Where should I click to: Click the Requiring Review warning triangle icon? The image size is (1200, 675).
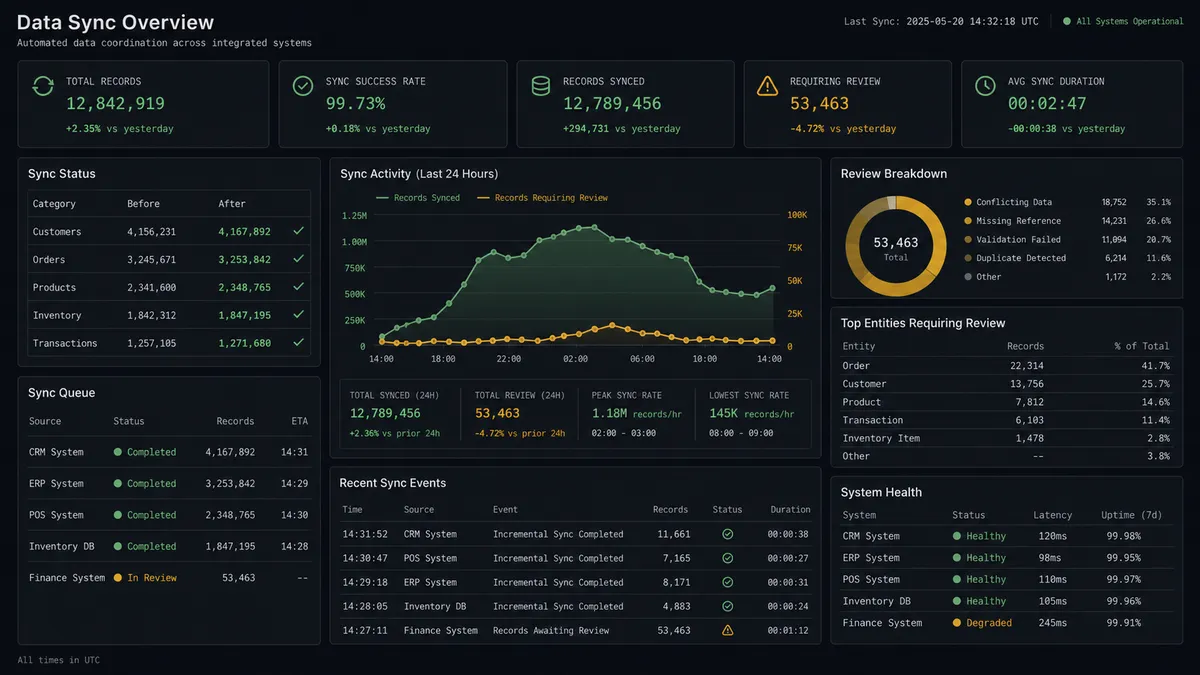point(767,86)
